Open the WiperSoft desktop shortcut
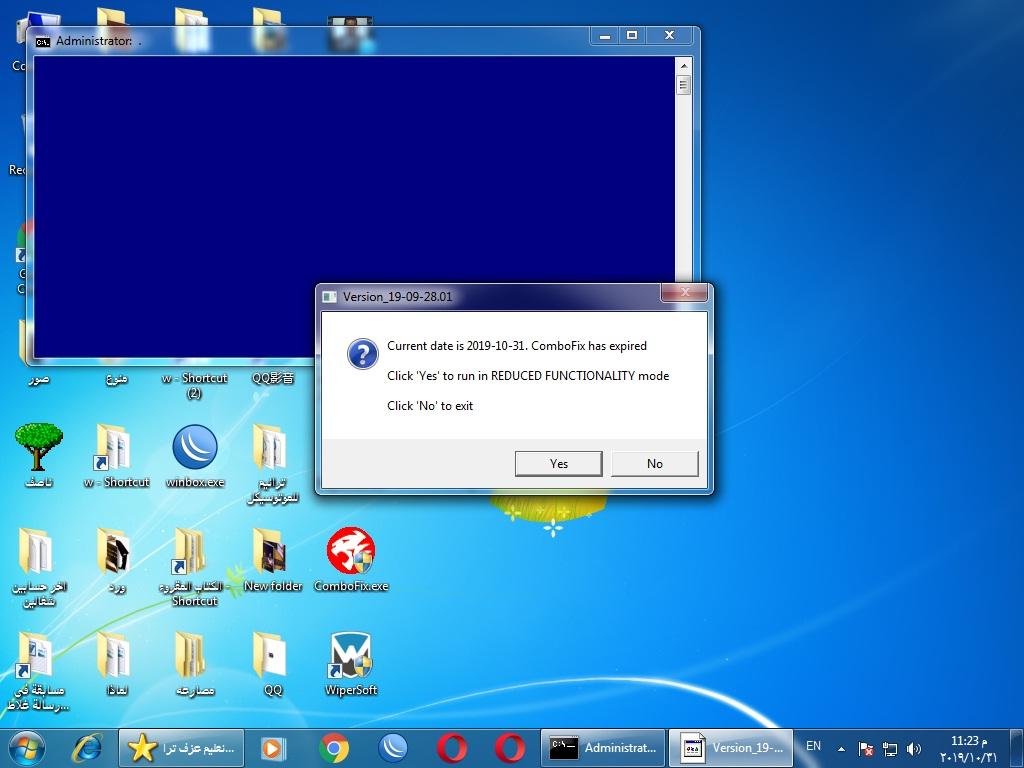 point(351,664)
